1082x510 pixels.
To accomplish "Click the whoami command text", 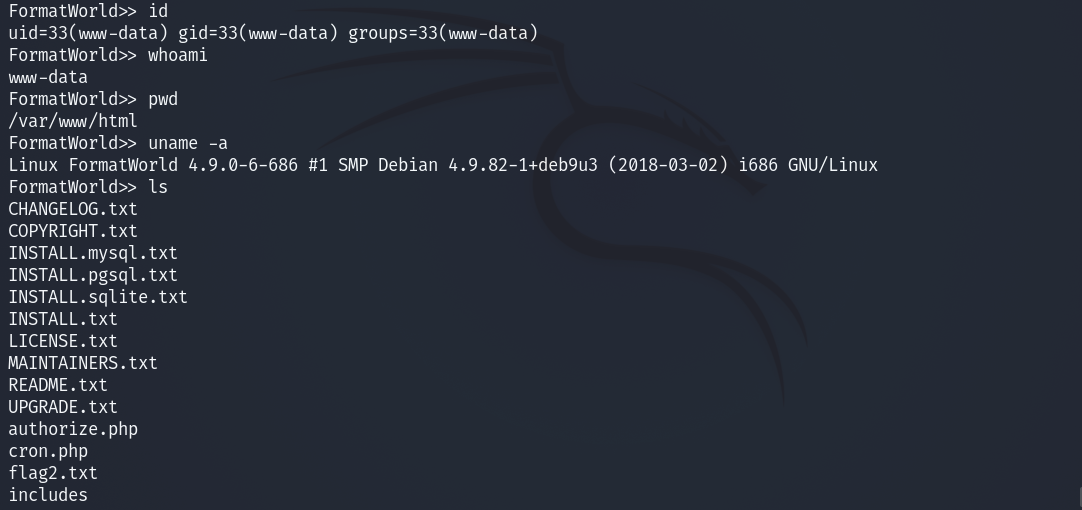I will pos(178,55).
